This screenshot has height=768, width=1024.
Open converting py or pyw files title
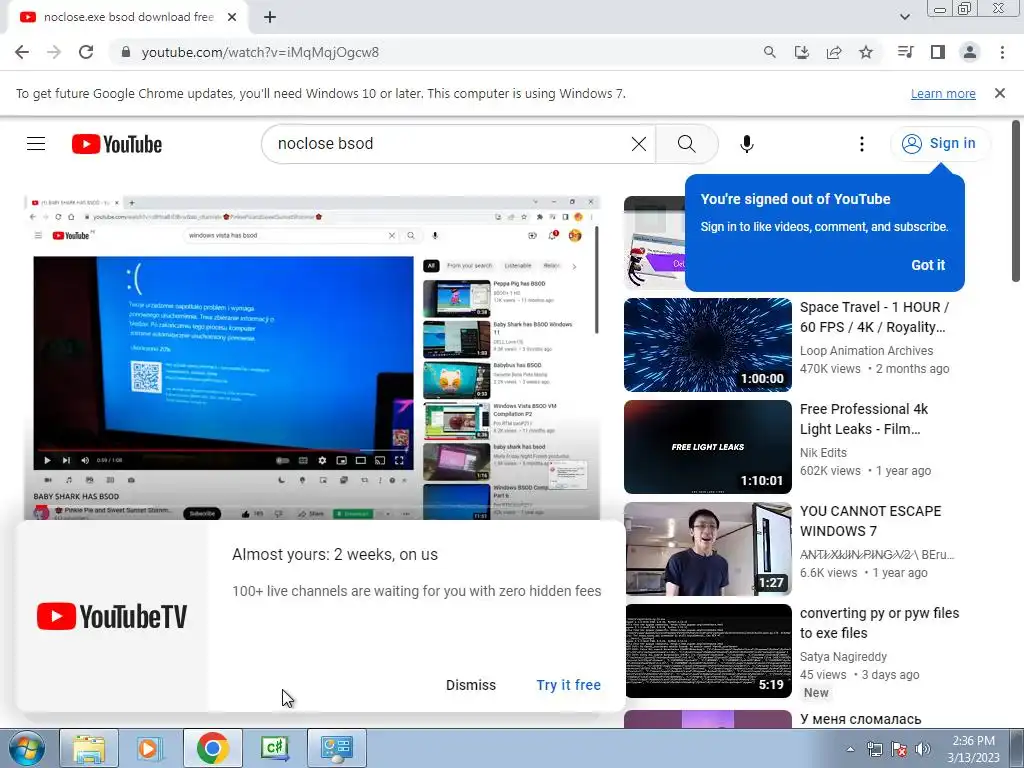coord(879,622)
